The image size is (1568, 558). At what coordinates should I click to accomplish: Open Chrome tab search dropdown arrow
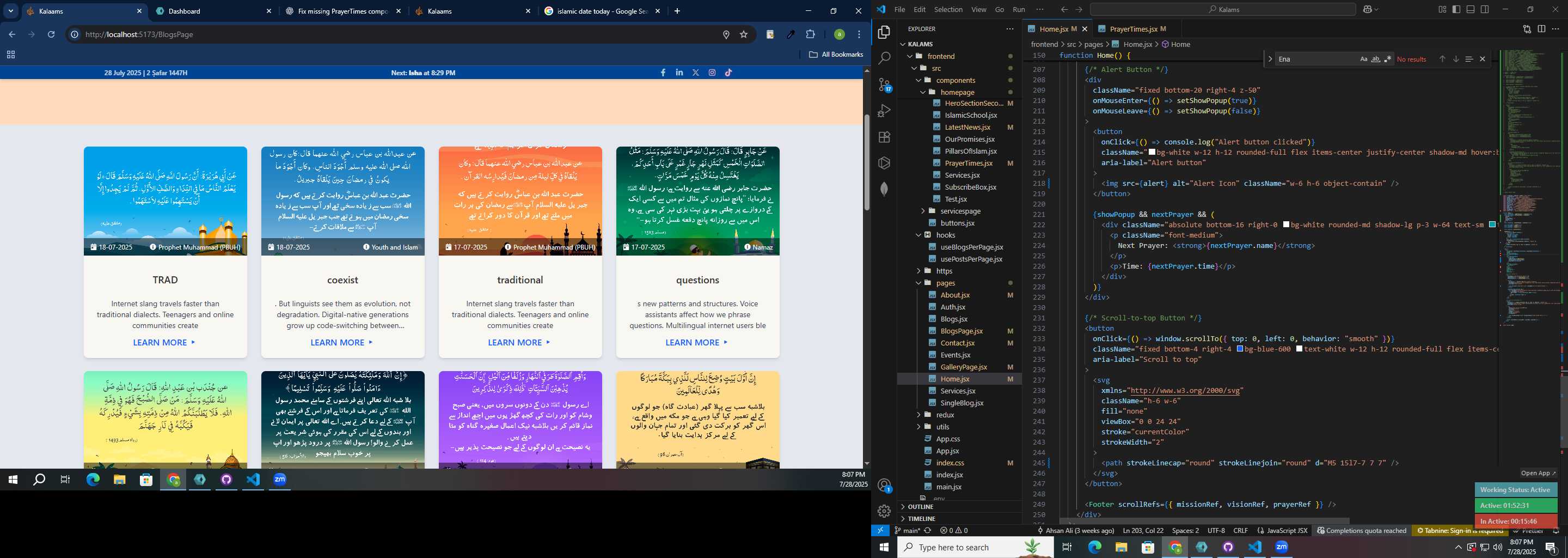pos(11,11)
